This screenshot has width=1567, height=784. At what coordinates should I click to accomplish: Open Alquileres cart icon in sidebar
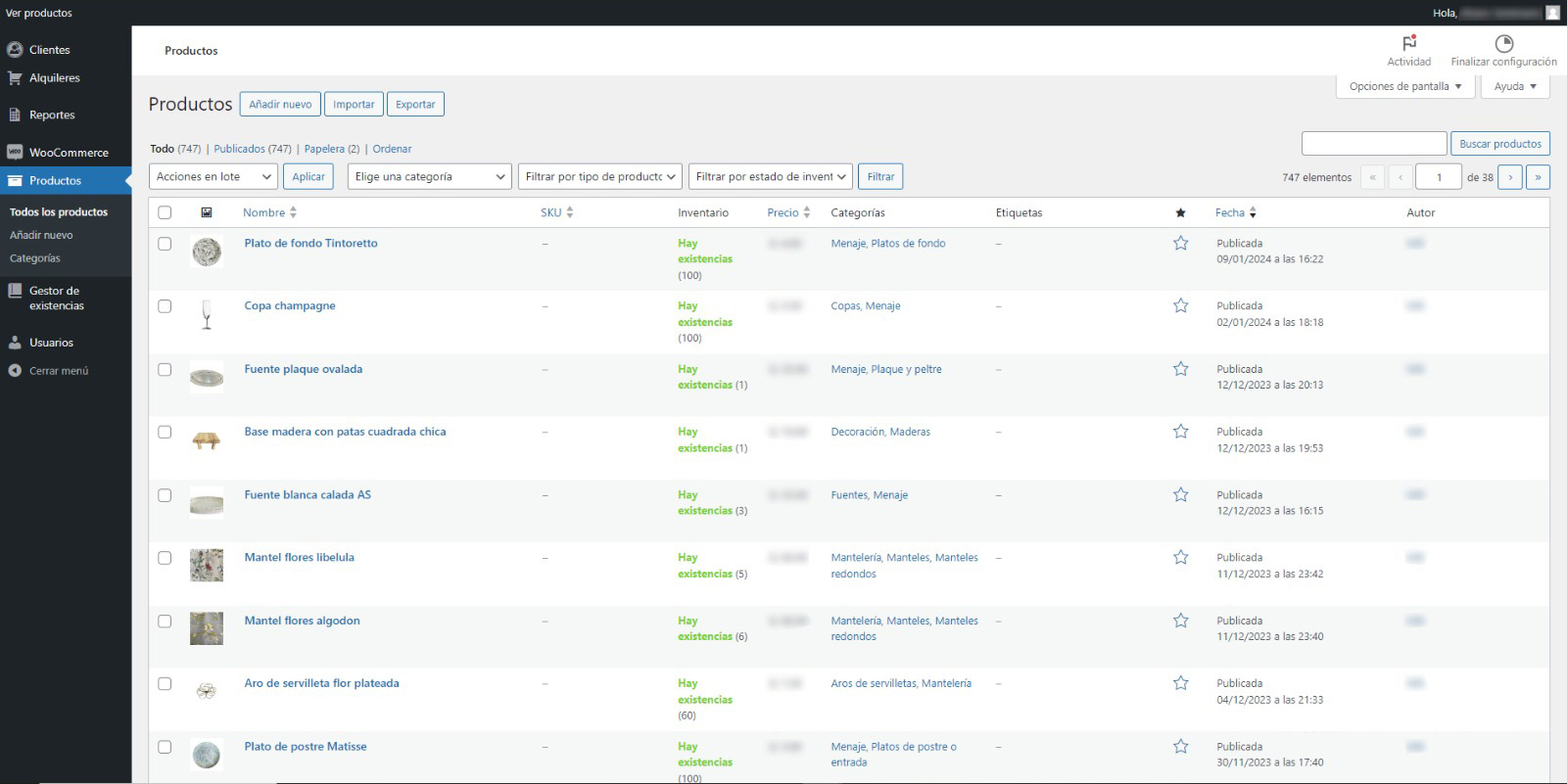click(15, 78)
